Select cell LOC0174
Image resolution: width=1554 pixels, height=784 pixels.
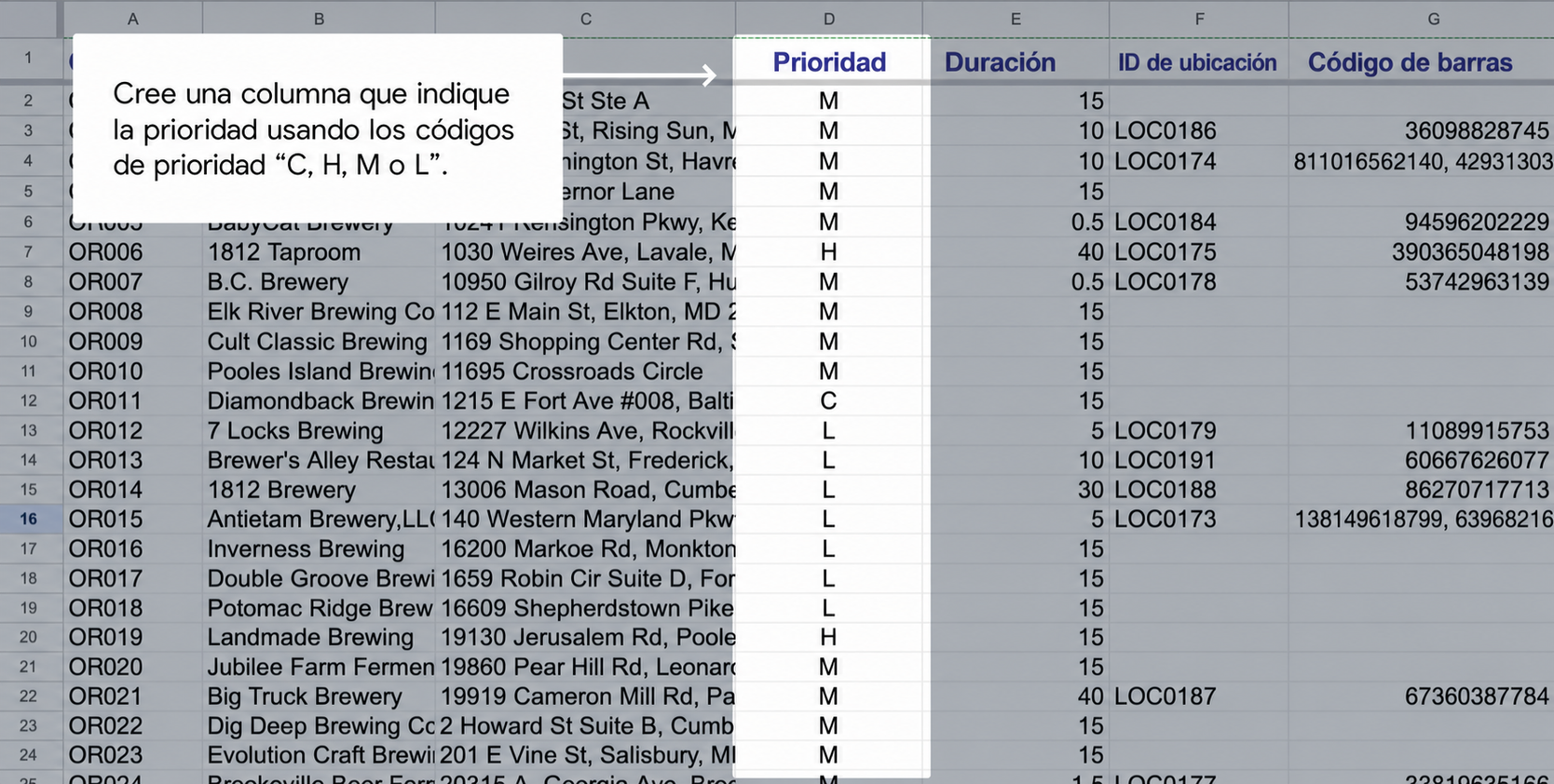(x=1199, y=161)
